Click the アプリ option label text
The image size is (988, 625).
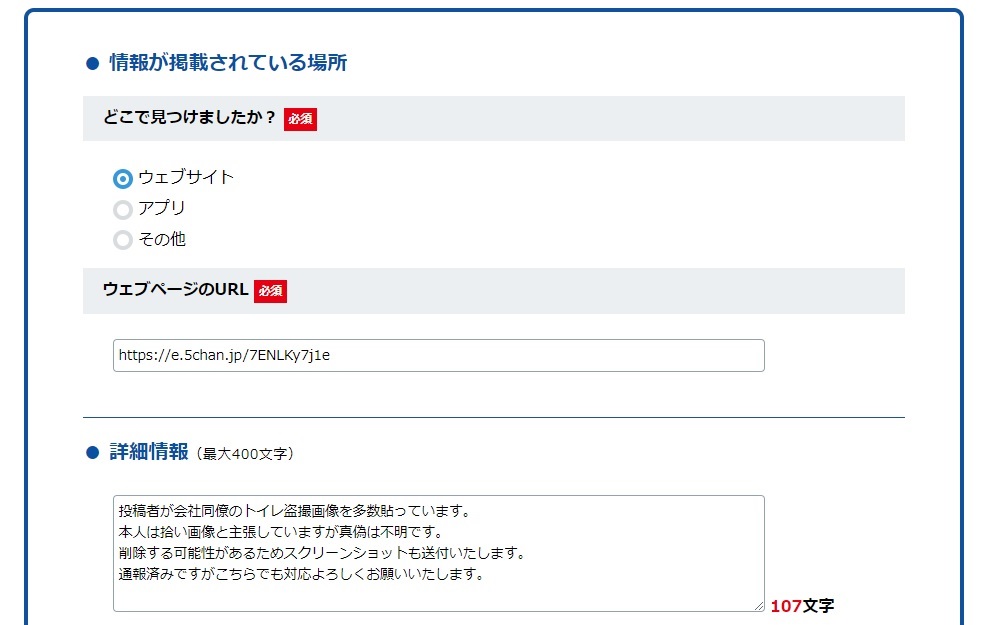point(162,208)
